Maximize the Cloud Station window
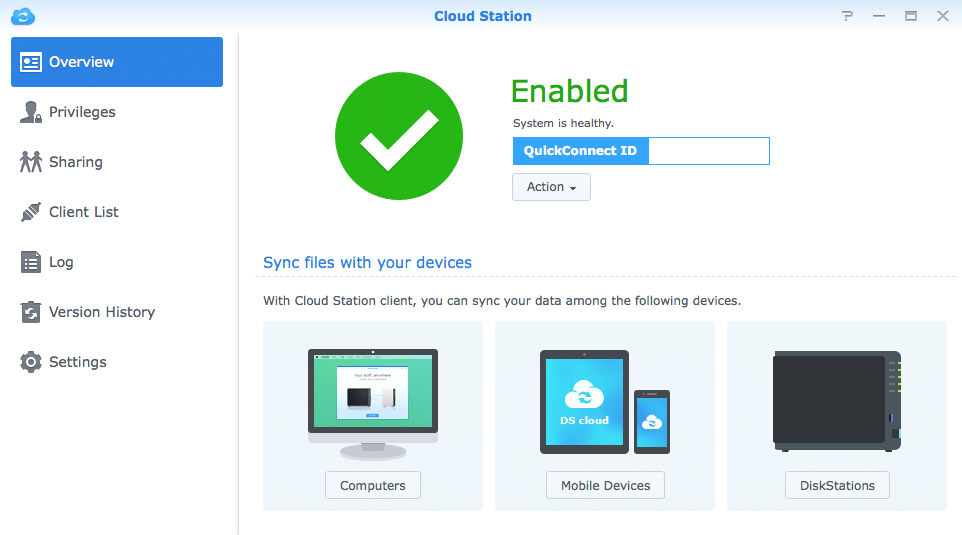The width and height of the screenshot is (962, 535). 911,16
